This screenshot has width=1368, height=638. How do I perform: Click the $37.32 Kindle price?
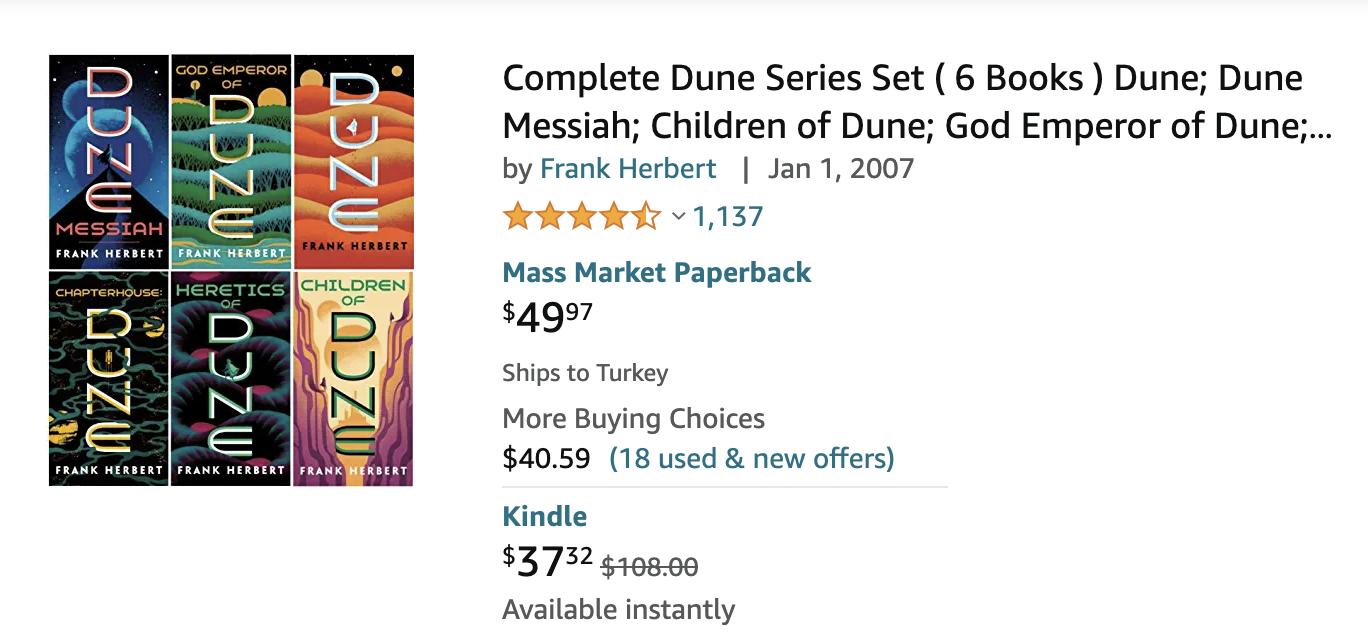(547, 561)
